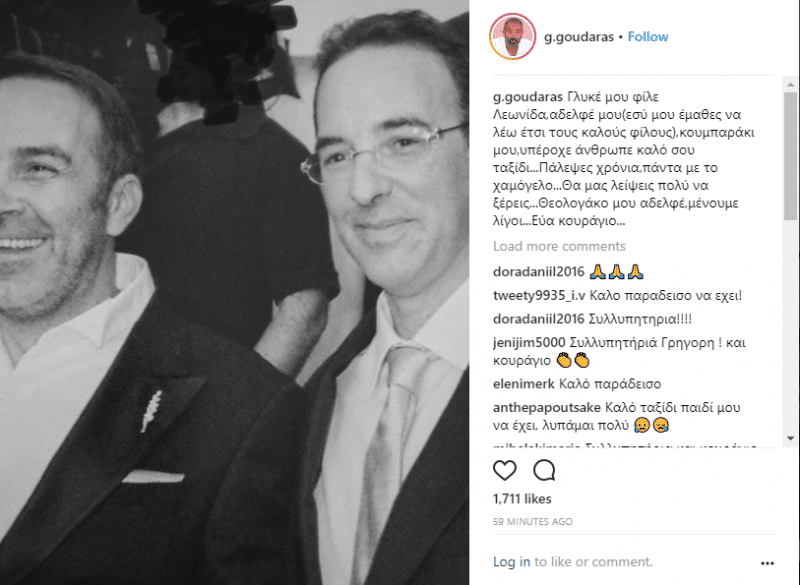
Task: Load more comments on the post
Action: 559,246
